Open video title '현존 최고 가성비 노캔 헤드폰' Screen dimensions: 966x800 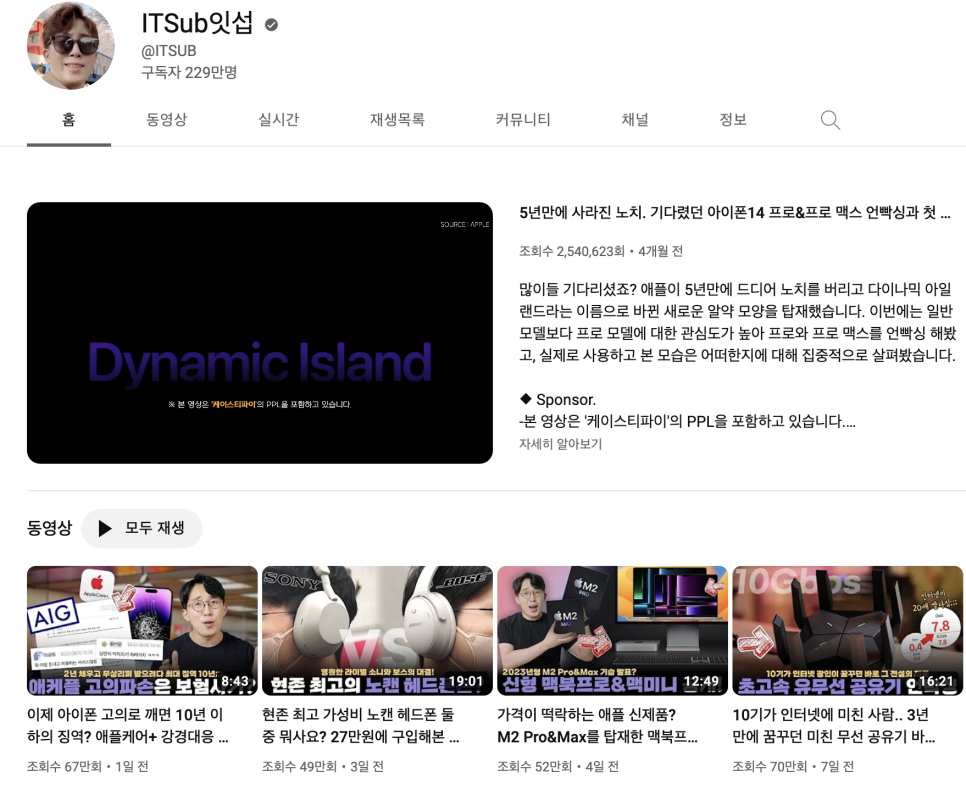[x=361, y=725]
